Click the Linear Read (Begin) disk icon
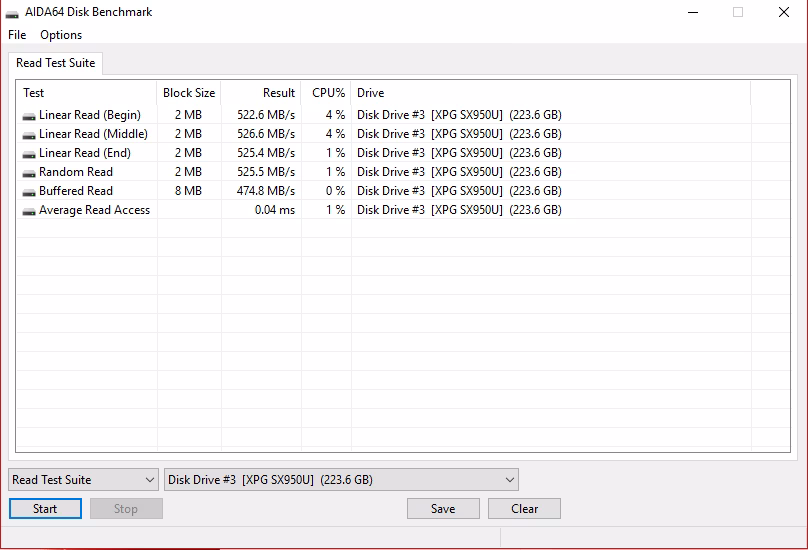808x550 pixels. coord(29,116)
